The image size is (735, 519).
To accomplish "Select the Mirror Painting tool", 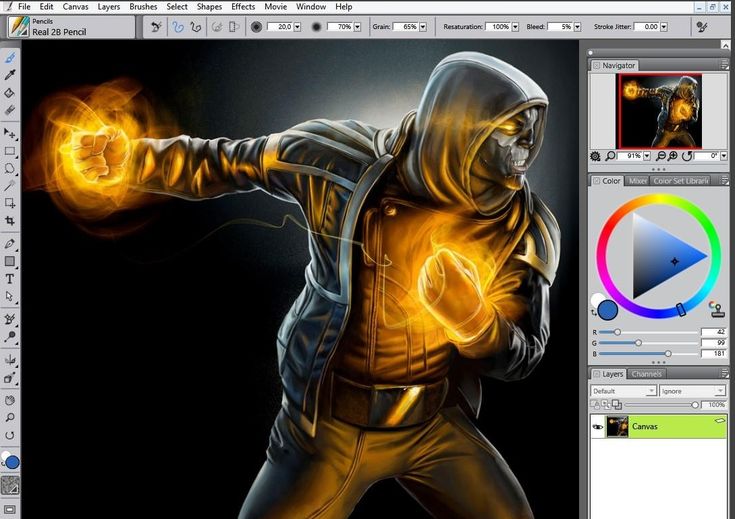I will coord(10,360).
